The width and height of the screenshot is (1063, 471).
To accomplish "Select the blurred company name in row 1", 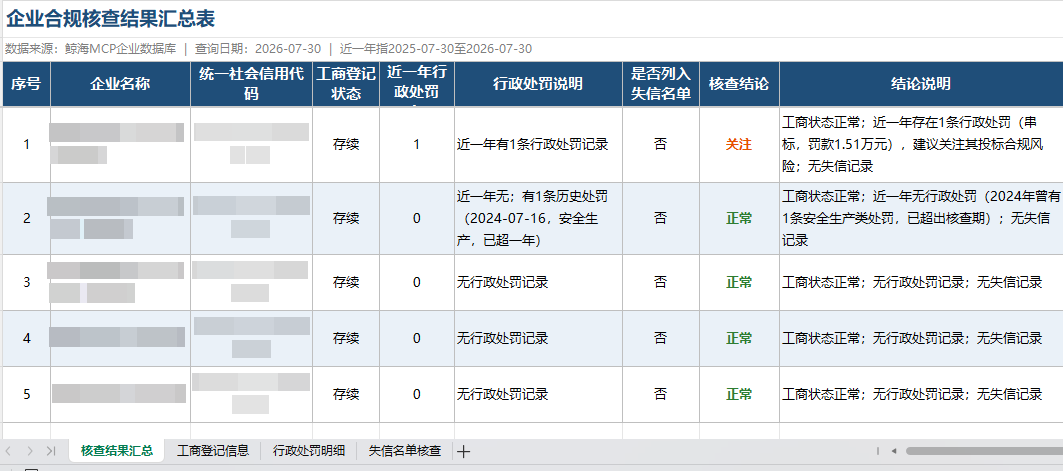I will 121,144.
